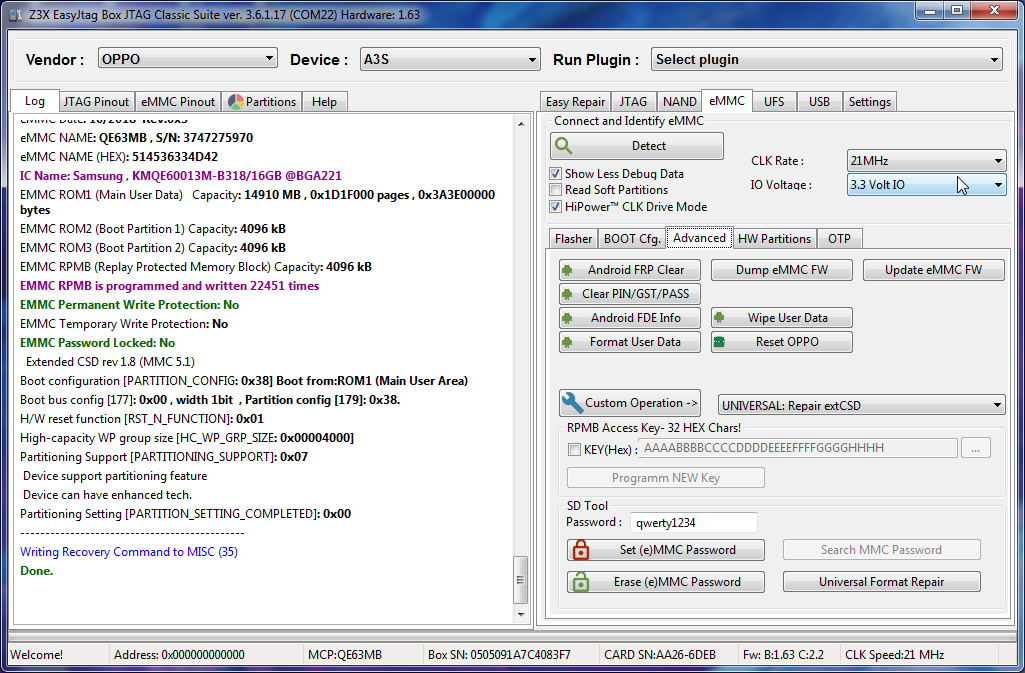The height and width of the screenshot is (673, 1025).
Task: Click the Universal Format Repair button
Action: pos(881,582)
